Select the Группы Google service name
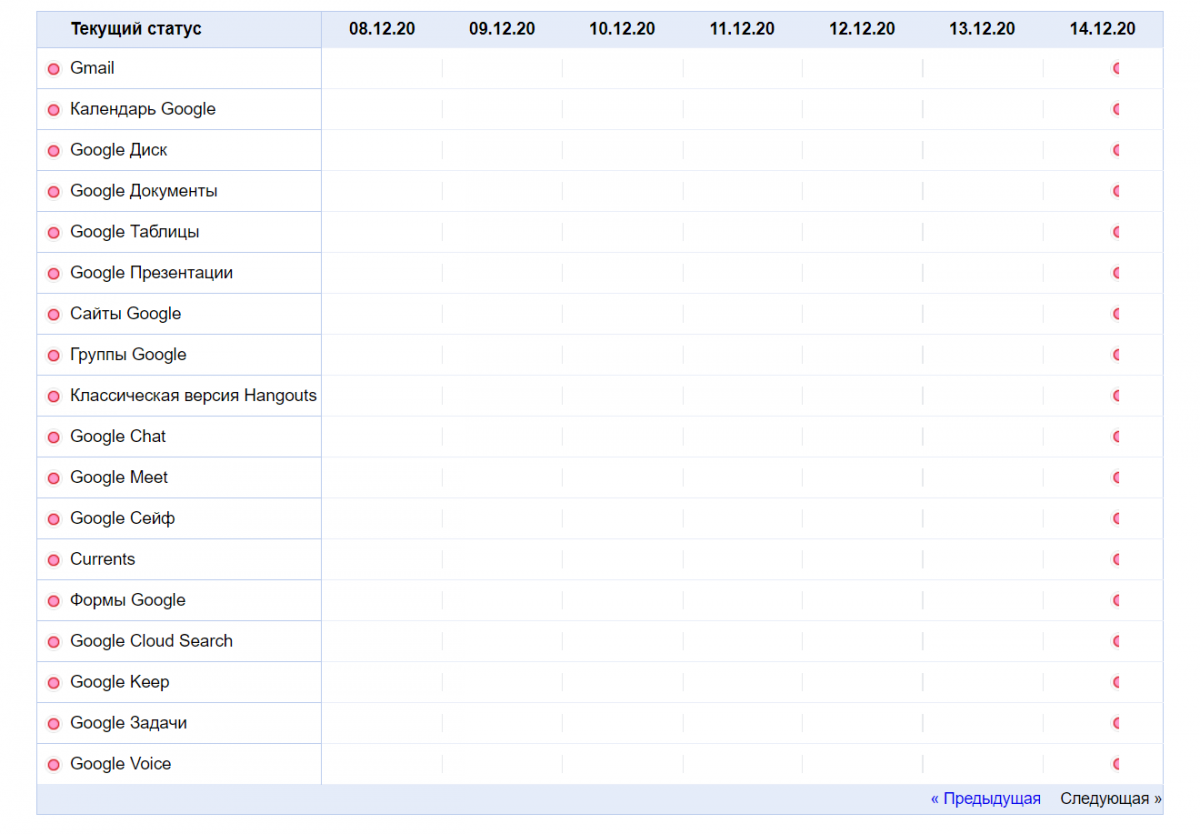Viewport: 1200px width, 834px height. tap(128, 355)
